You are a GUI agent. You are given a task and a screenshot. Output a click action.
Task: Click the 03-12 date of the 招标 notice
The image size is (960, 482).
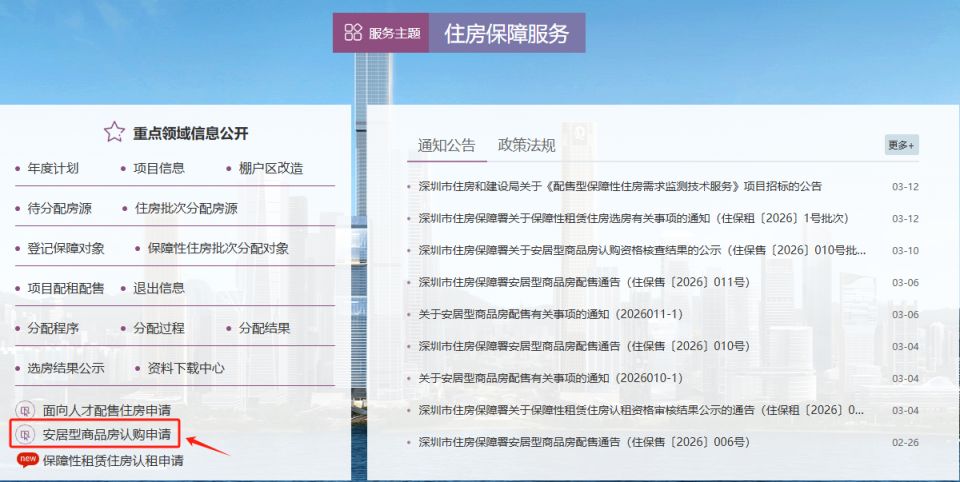(x=905, y=187)
